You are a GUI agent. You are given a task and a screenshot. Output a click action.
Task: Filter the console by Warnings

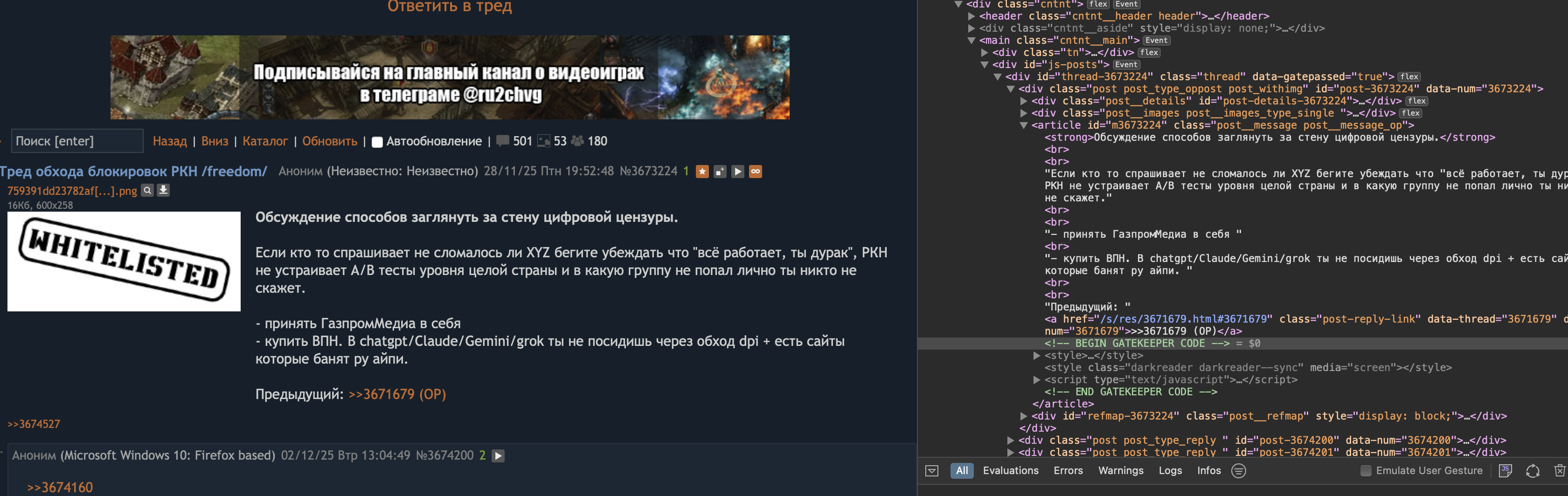pyautogui.click(x=1121, y=471)
